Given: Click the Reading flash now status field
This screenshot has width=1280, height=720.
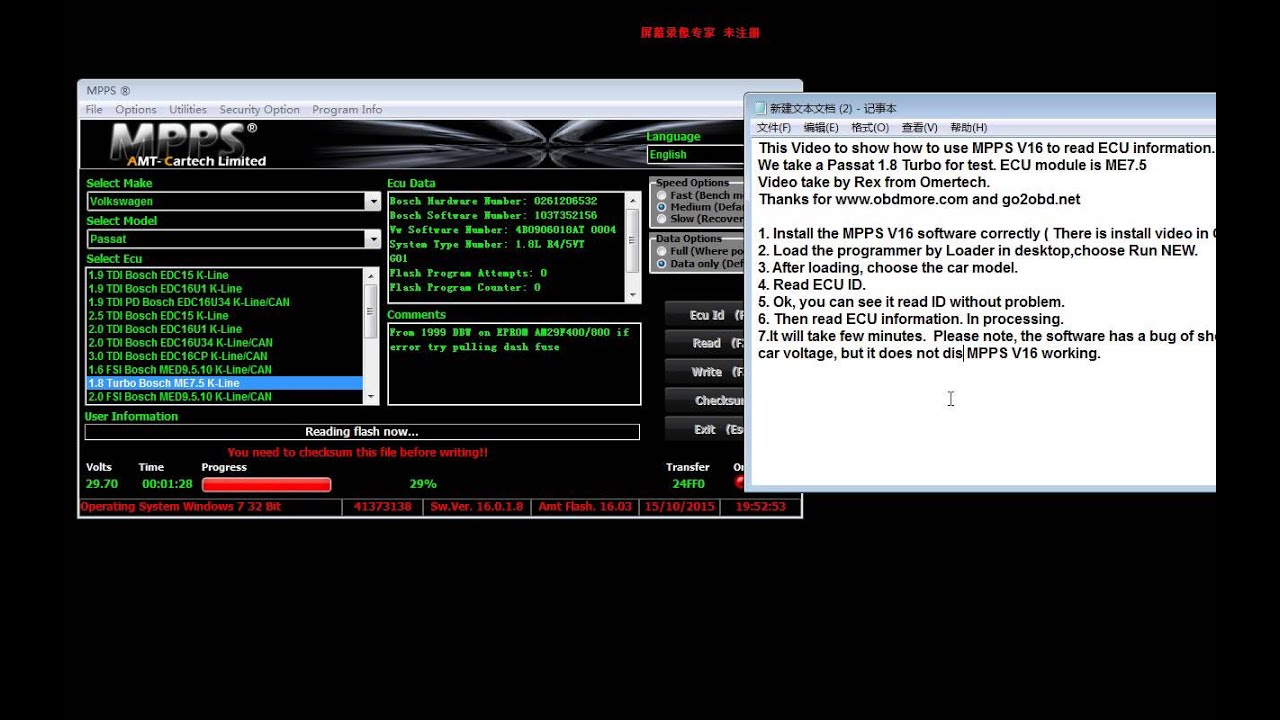Looking at the screenshot, I should (x=362, y=432).
